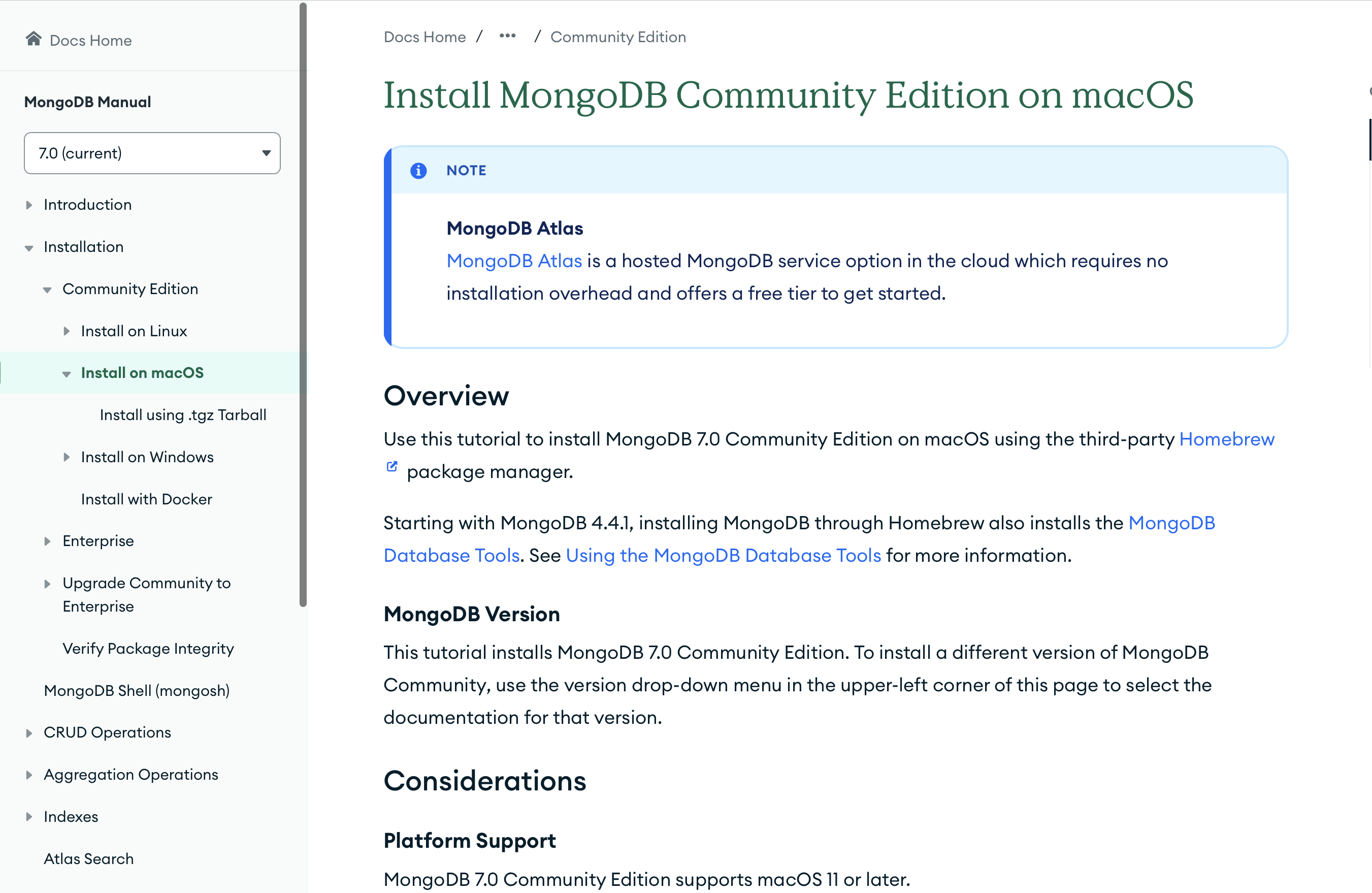Open Aggregation Operations section

coord(131,775)
